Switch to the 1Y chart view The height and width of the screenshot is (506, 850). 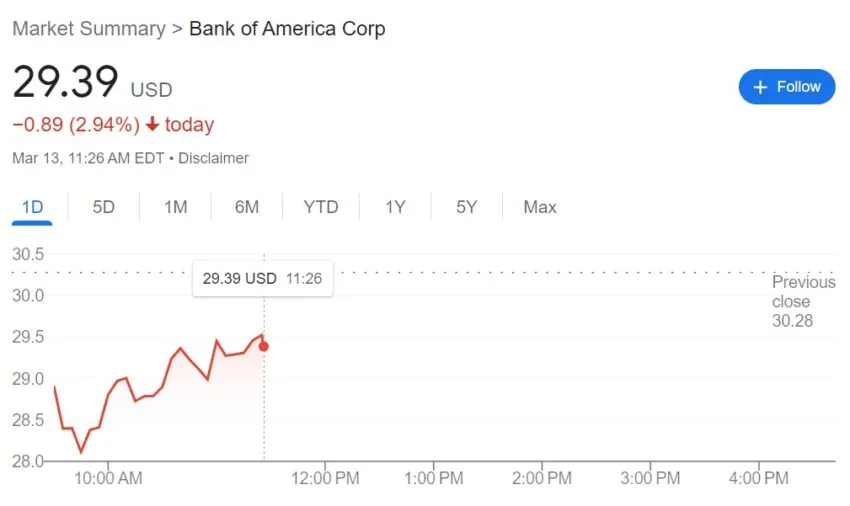pos(395,207)
